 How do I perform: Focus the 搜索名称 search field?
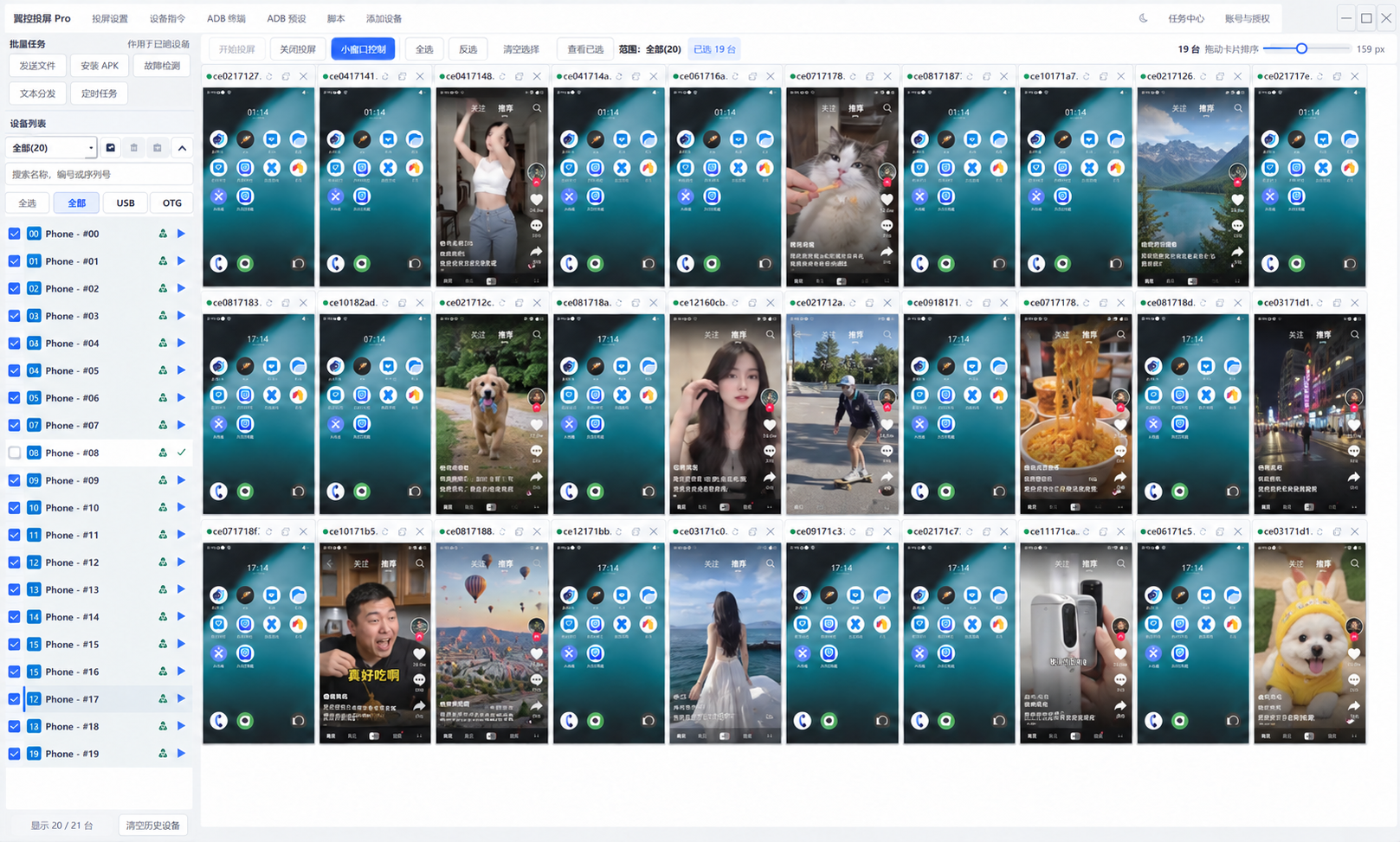coord(100,175)
